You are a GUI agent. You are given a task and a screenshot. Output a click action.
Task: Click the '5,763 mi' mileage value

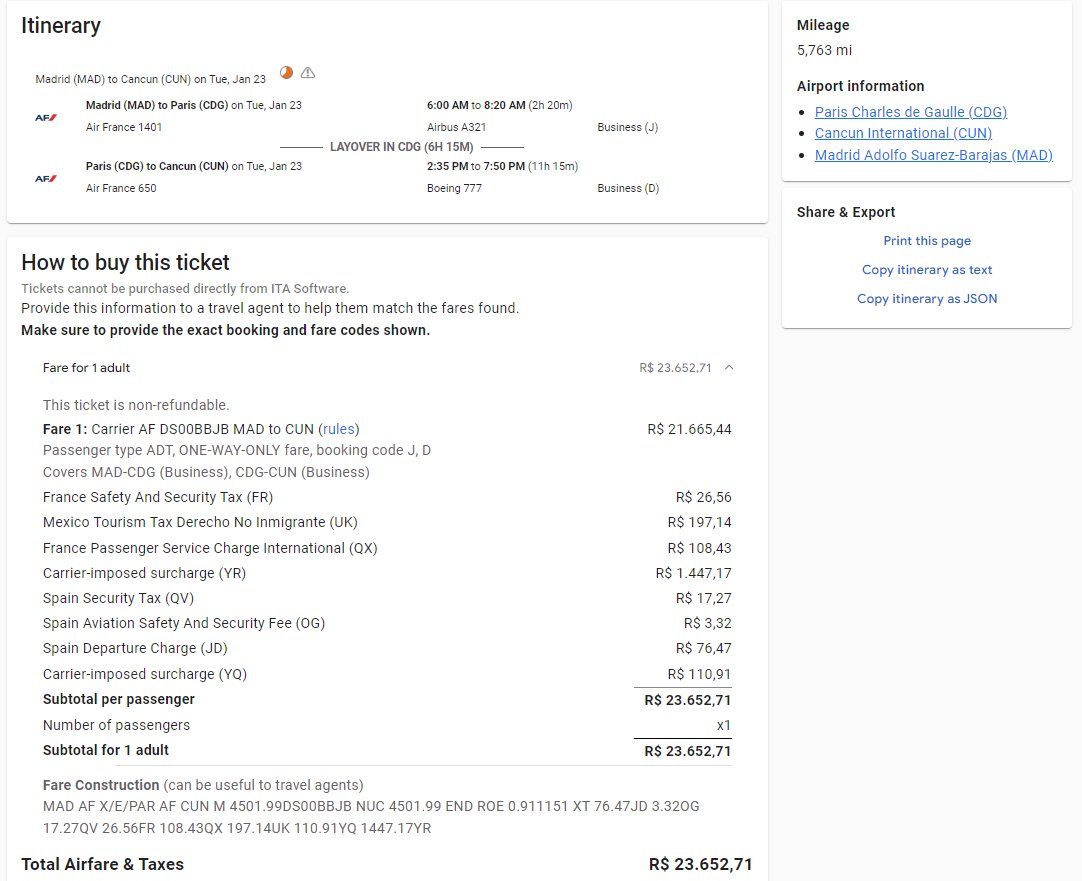[824, 50]
